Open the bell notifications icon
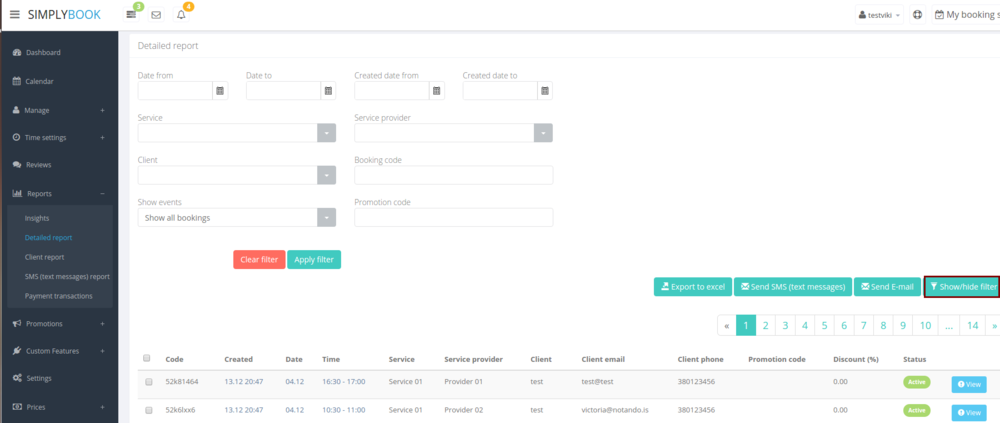Screen dimensions: 1000x423 (181, 15)
